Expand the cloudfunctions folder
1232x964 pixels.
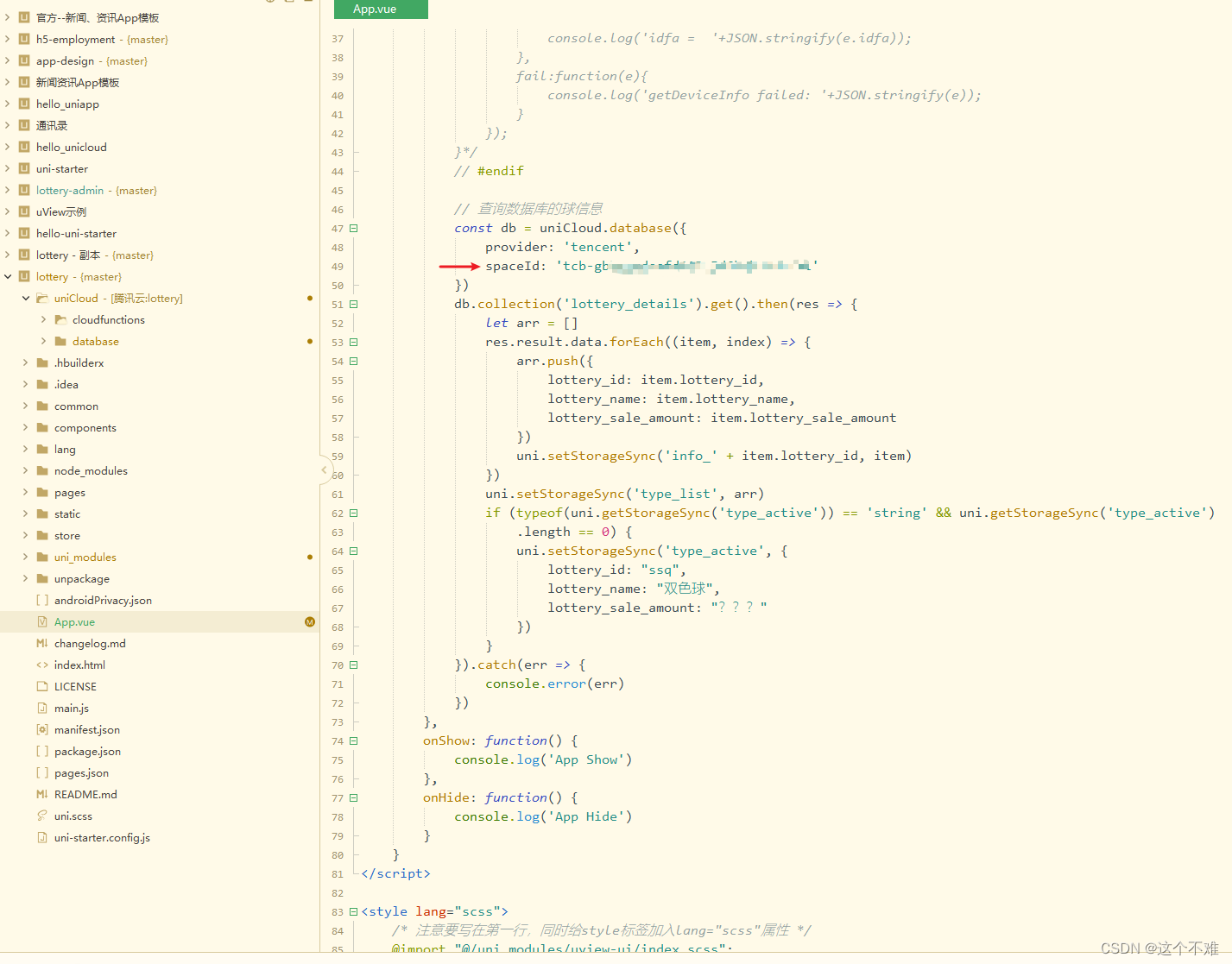click(44, 319)
